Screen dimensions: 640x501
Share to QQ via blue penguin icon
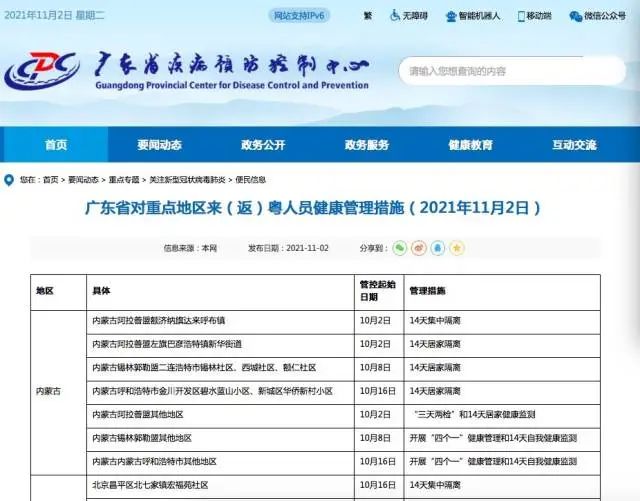(x=438, y=248)
